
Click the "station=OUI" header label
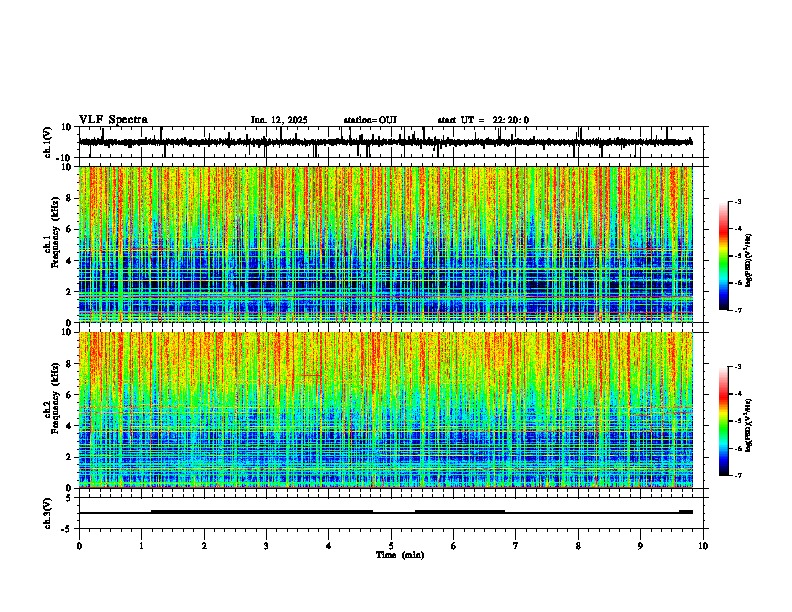[370, 120]
